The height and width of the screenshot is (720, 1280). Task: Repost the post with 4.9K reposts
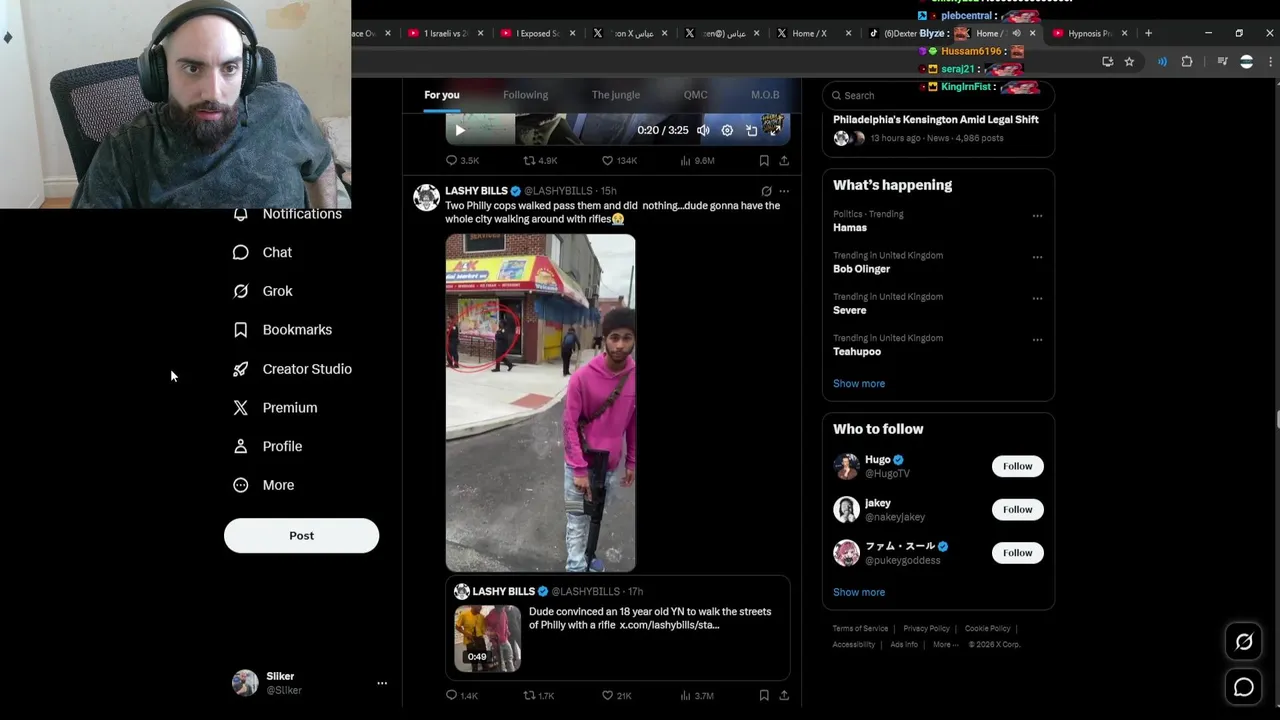coord(540,160)
